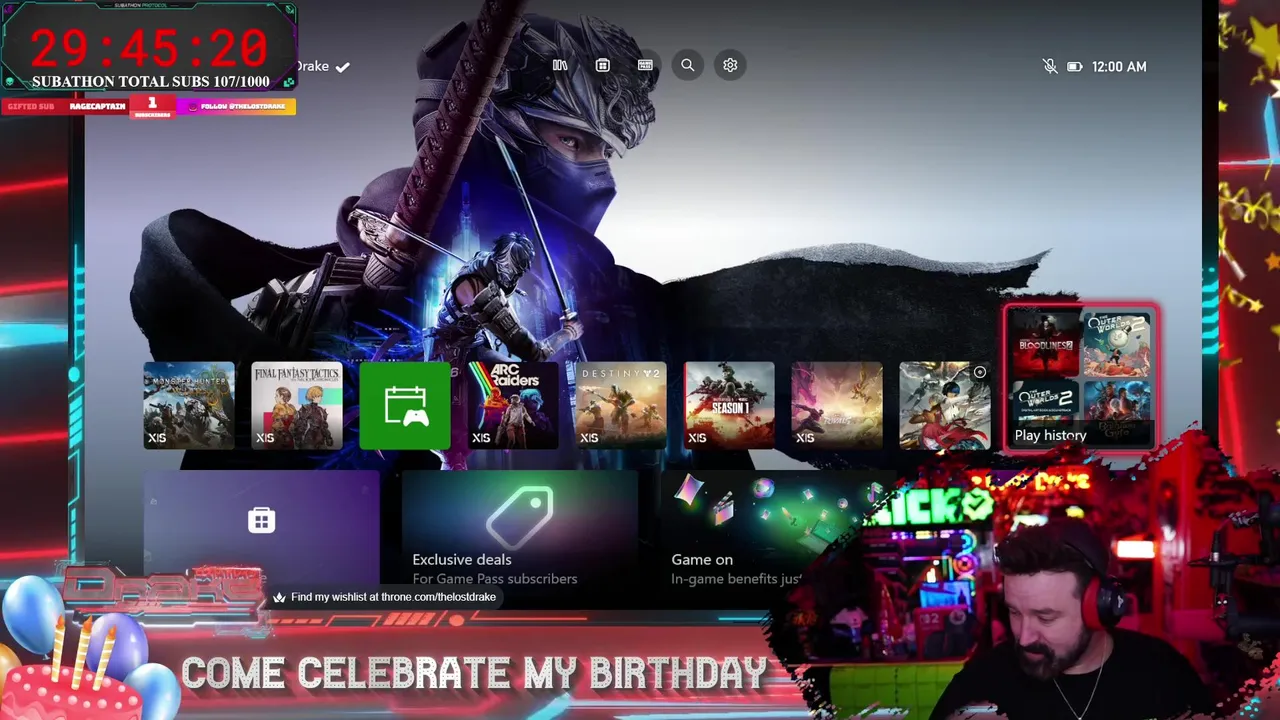Click the throne.com/thelostdrake wishlist banner

(385, 597)
